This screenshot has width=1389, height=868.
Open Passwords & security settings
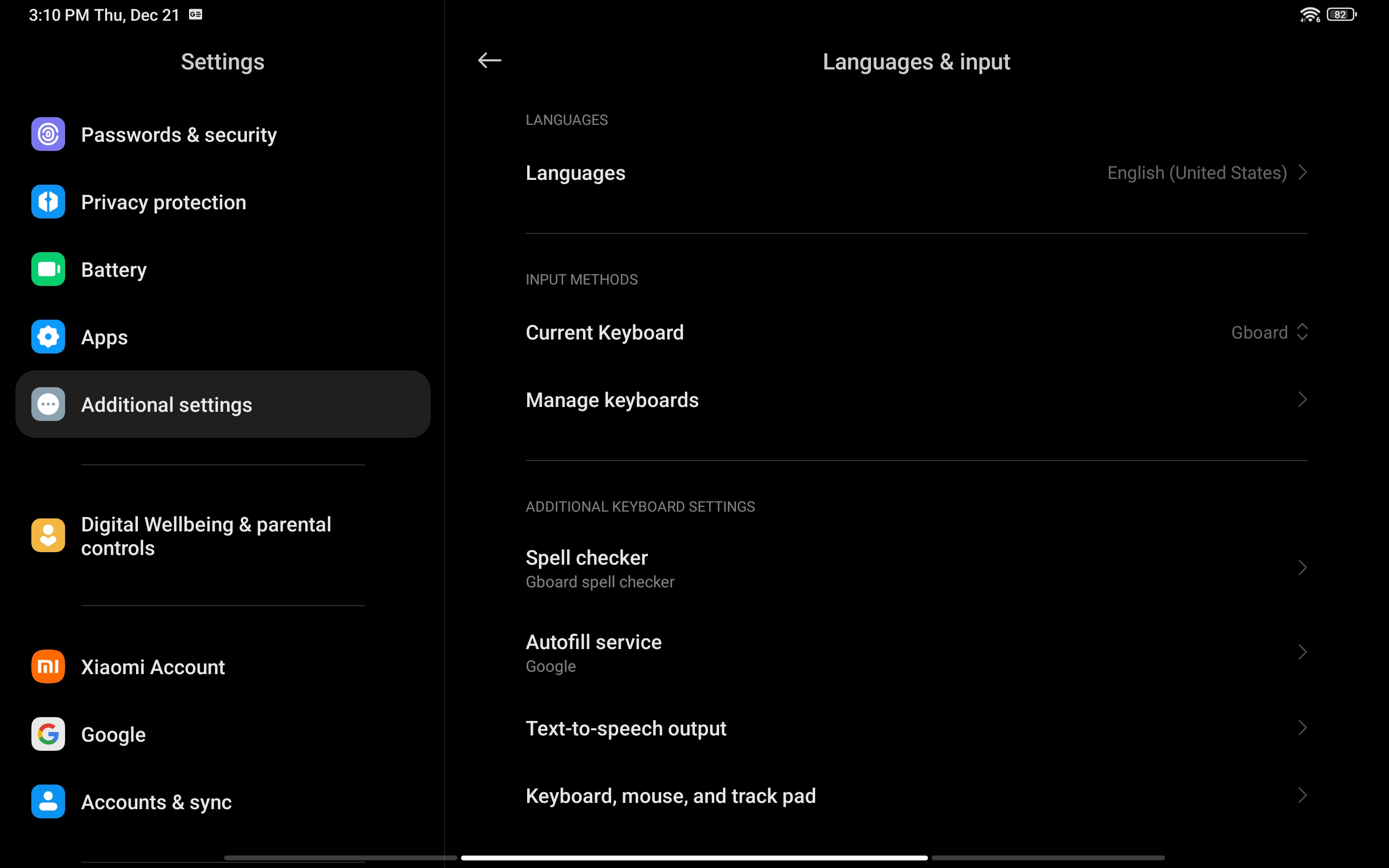tap(223, 135)
